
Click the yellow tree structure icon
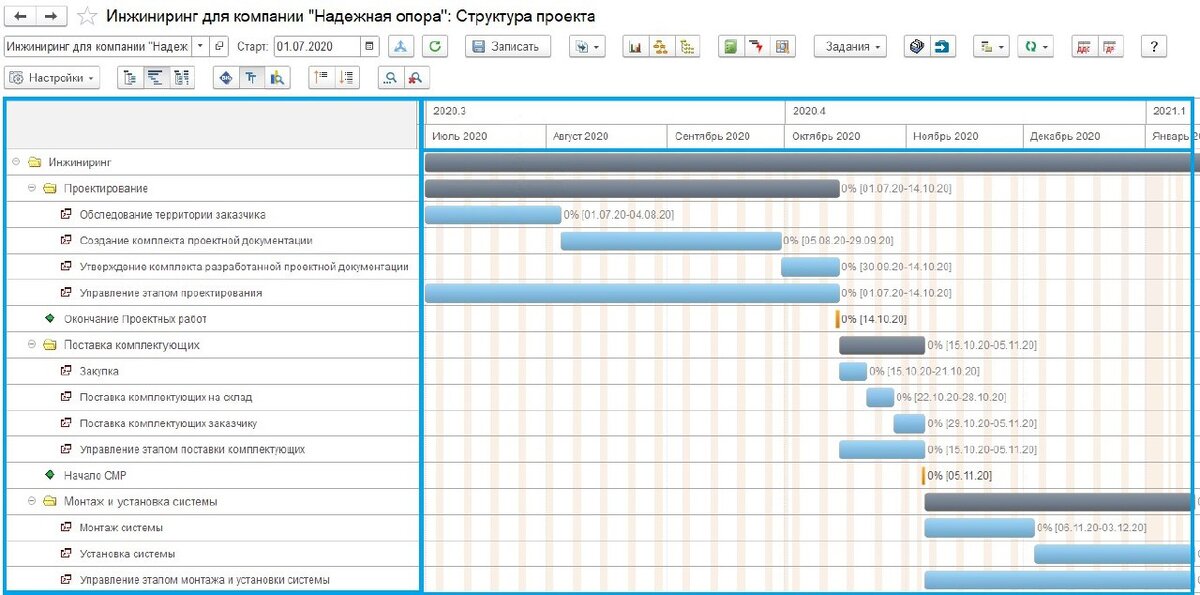687,46
